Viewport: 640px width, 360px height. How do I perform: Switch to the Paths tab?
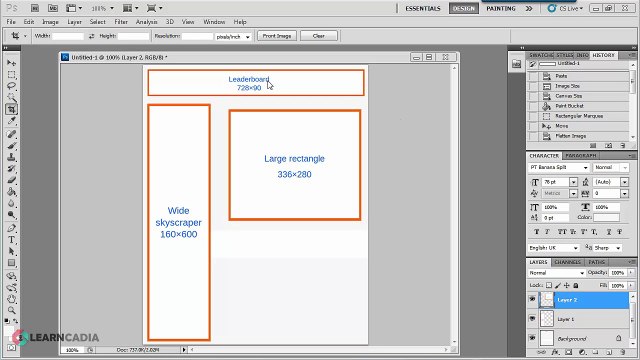click(597, 262)
